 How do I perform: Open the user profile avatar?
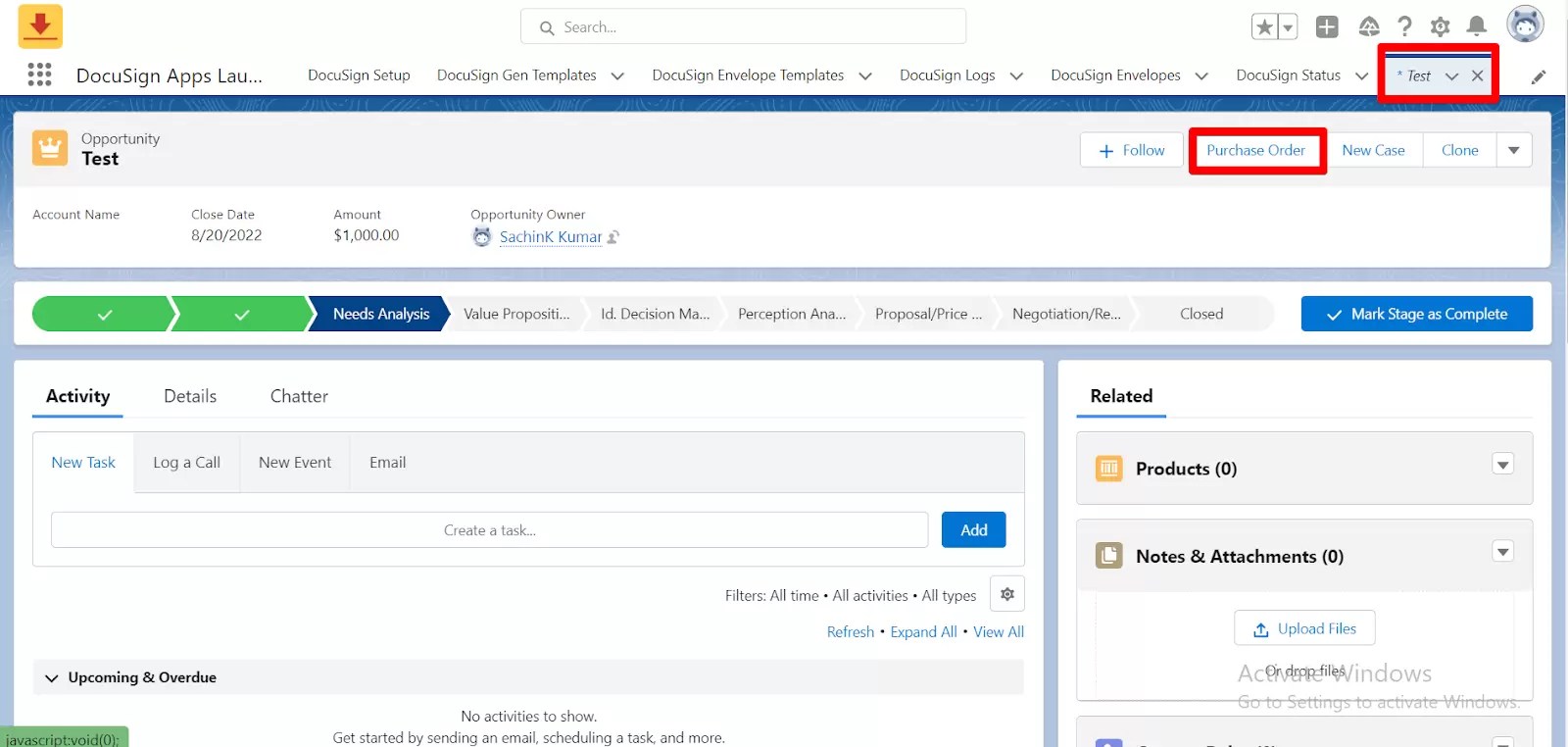click(1525, 25)
